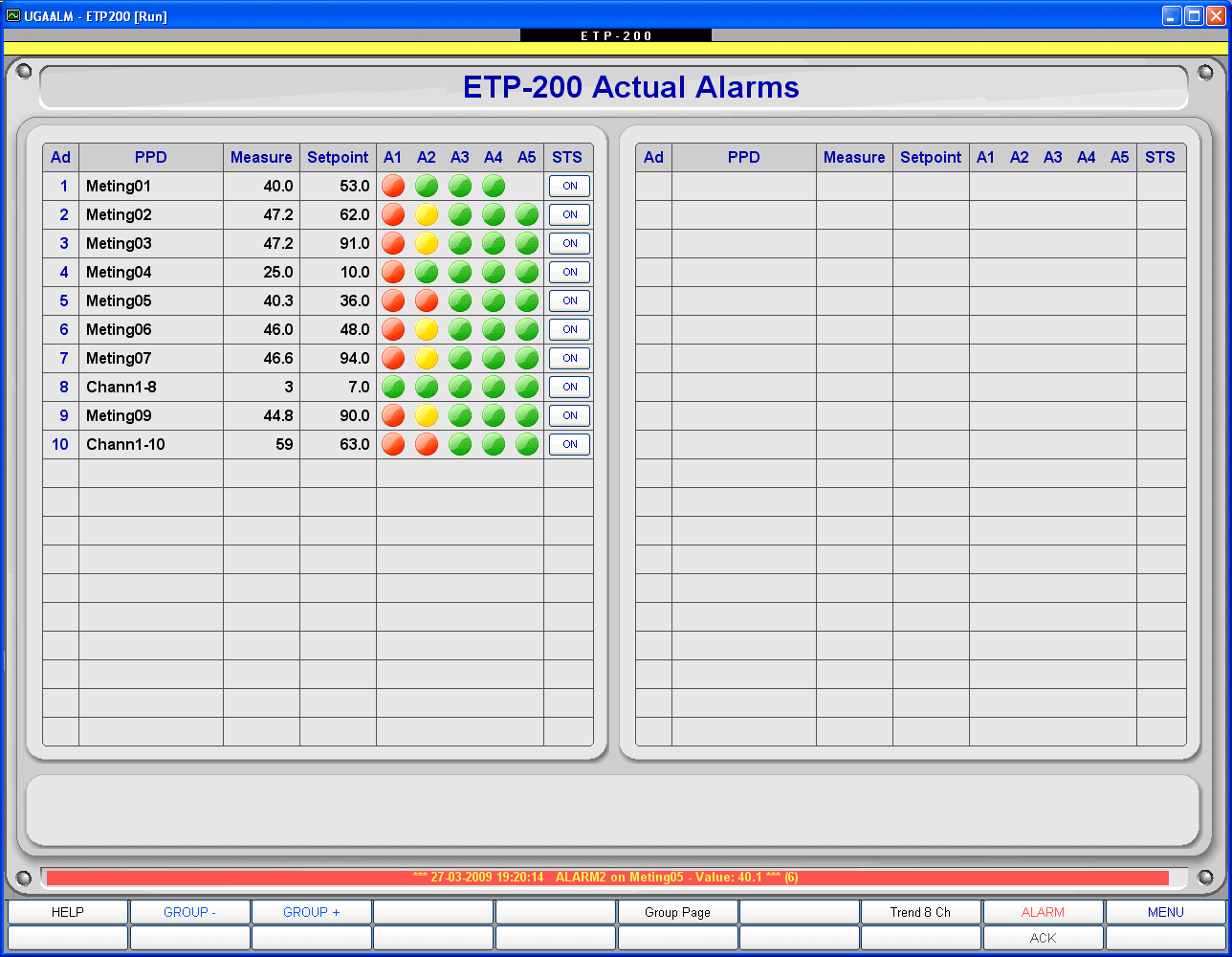This screenshot has width=1232, height=957.
Task: Open the HELP function key
Action: tap(67, 912)
